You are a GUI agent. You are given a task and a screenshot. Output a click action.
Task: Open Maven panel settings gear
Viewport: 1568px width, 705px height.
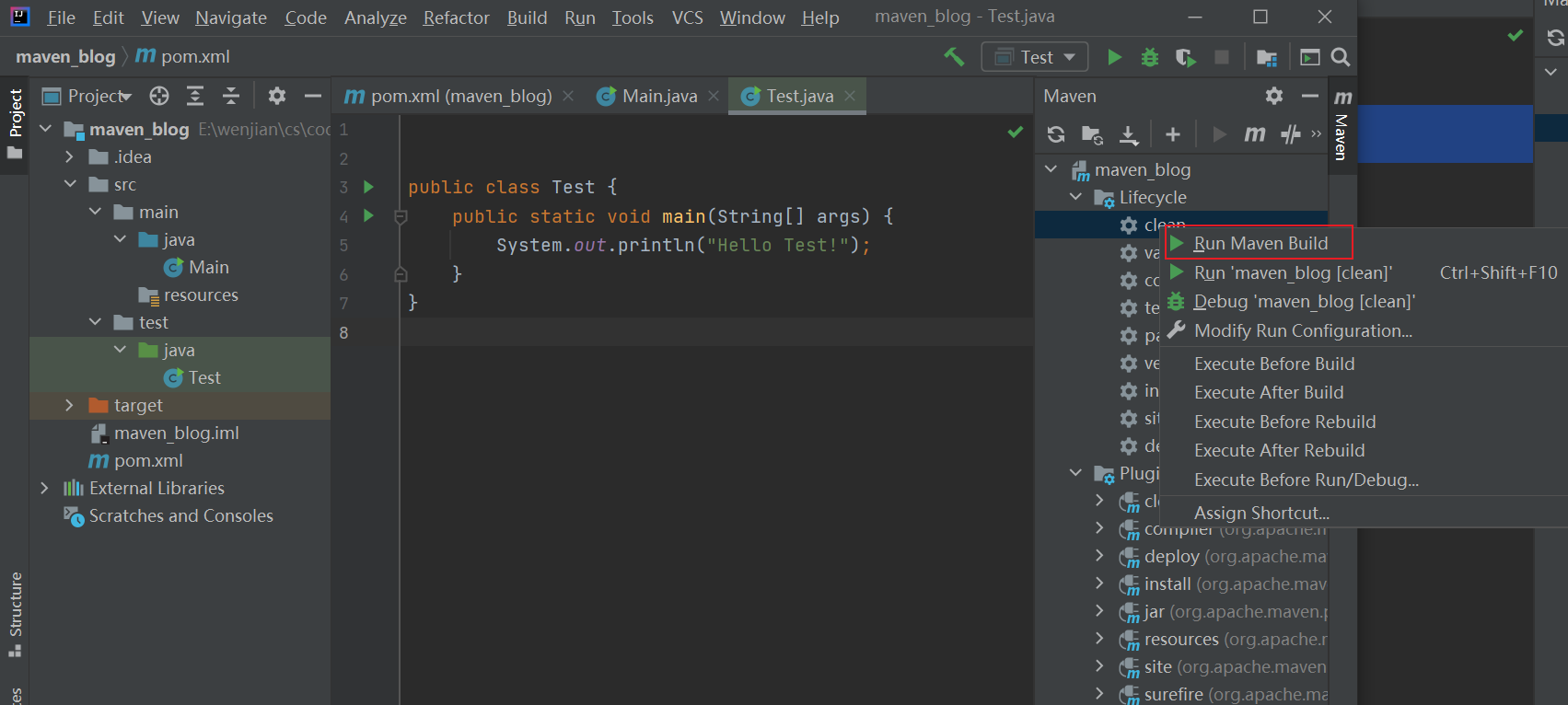click(1274, 96)
